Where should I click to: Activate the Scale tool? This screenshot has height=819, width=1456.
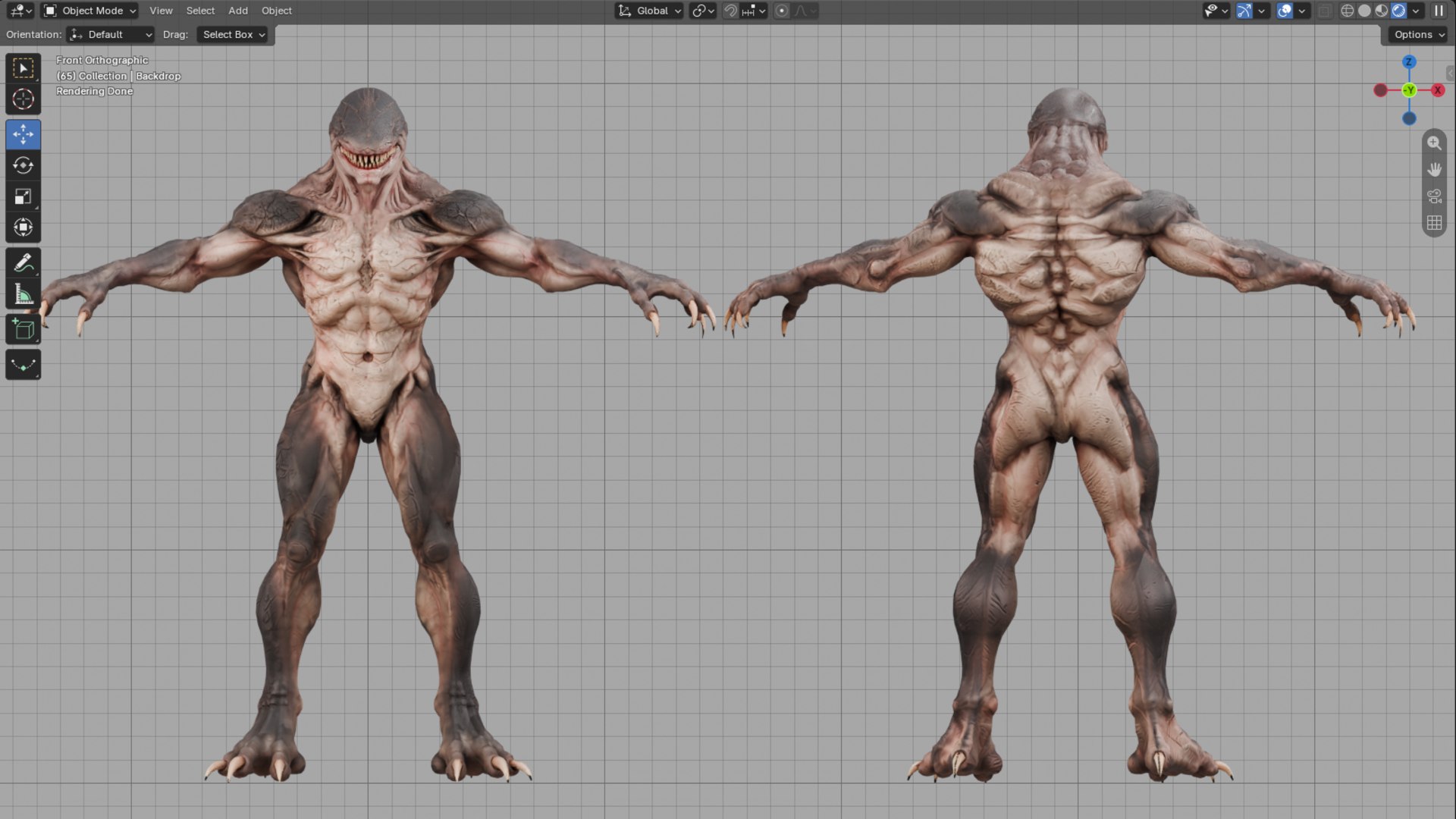pyautogui.click(x=23, y=196)
